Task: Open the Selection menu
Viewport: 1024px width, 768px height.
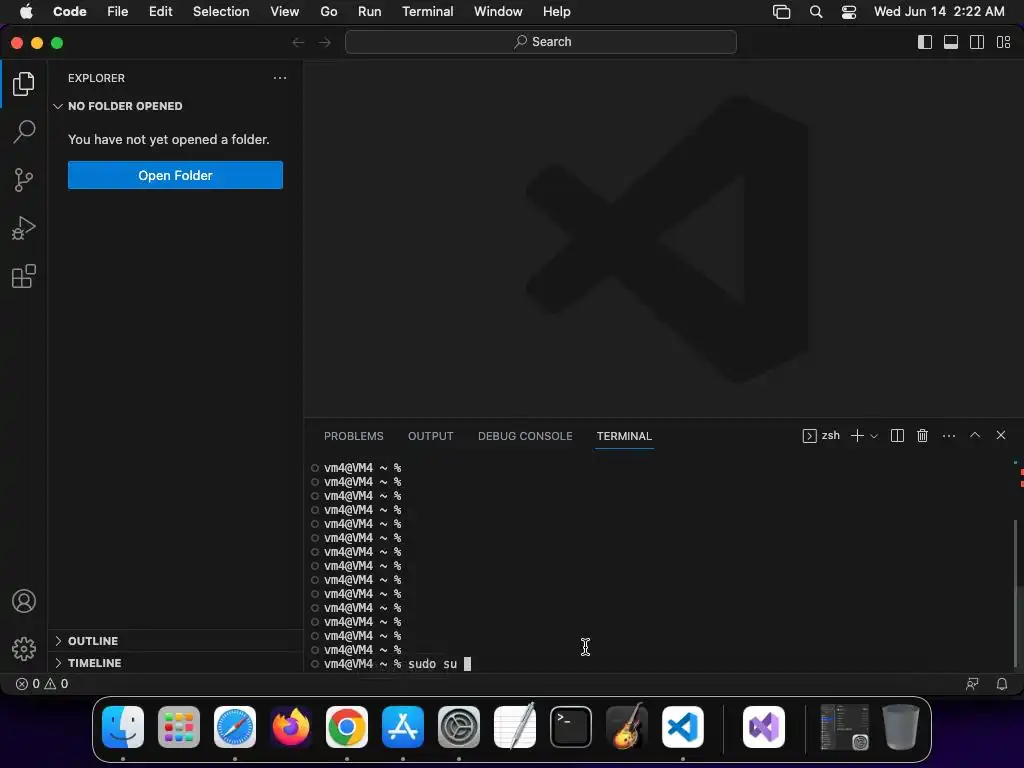Action: (221, 12)
